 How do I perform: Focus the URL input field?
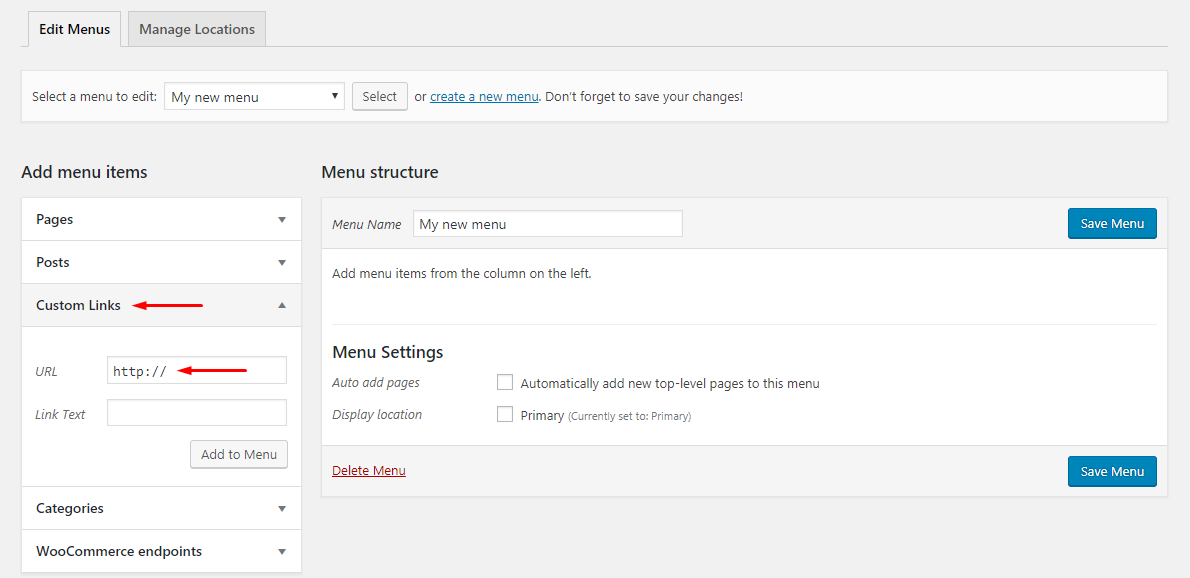coord(197,371)
